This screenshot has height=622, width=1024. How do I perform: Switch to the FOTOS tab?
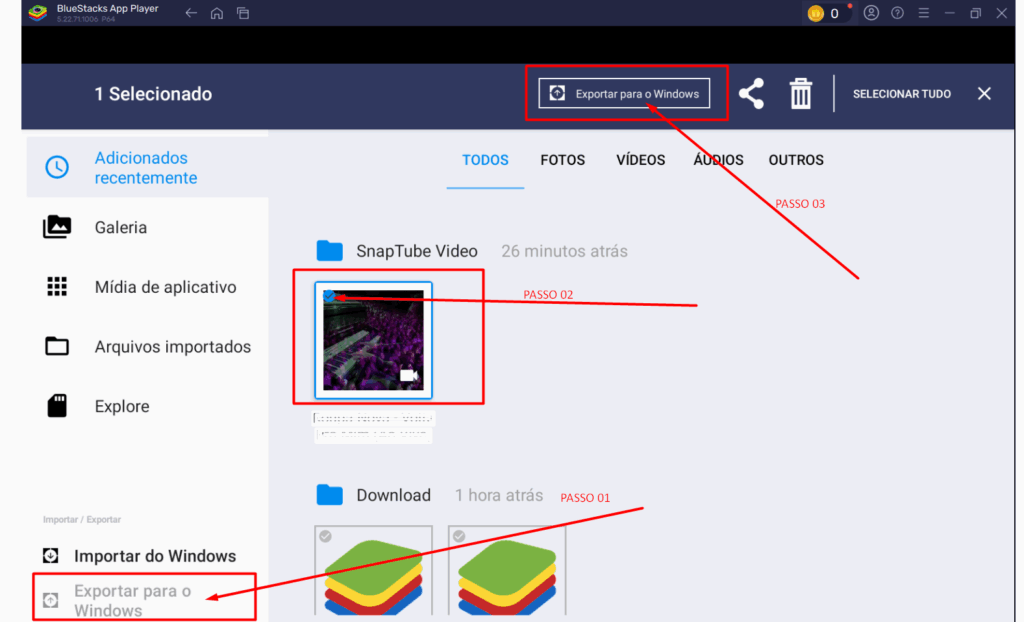click(562, 160)
